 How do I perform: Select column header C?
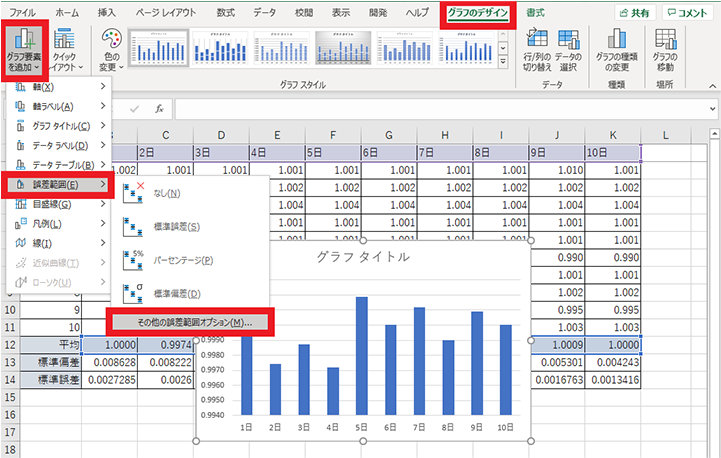pyautogui.click(x=166, y=135)
